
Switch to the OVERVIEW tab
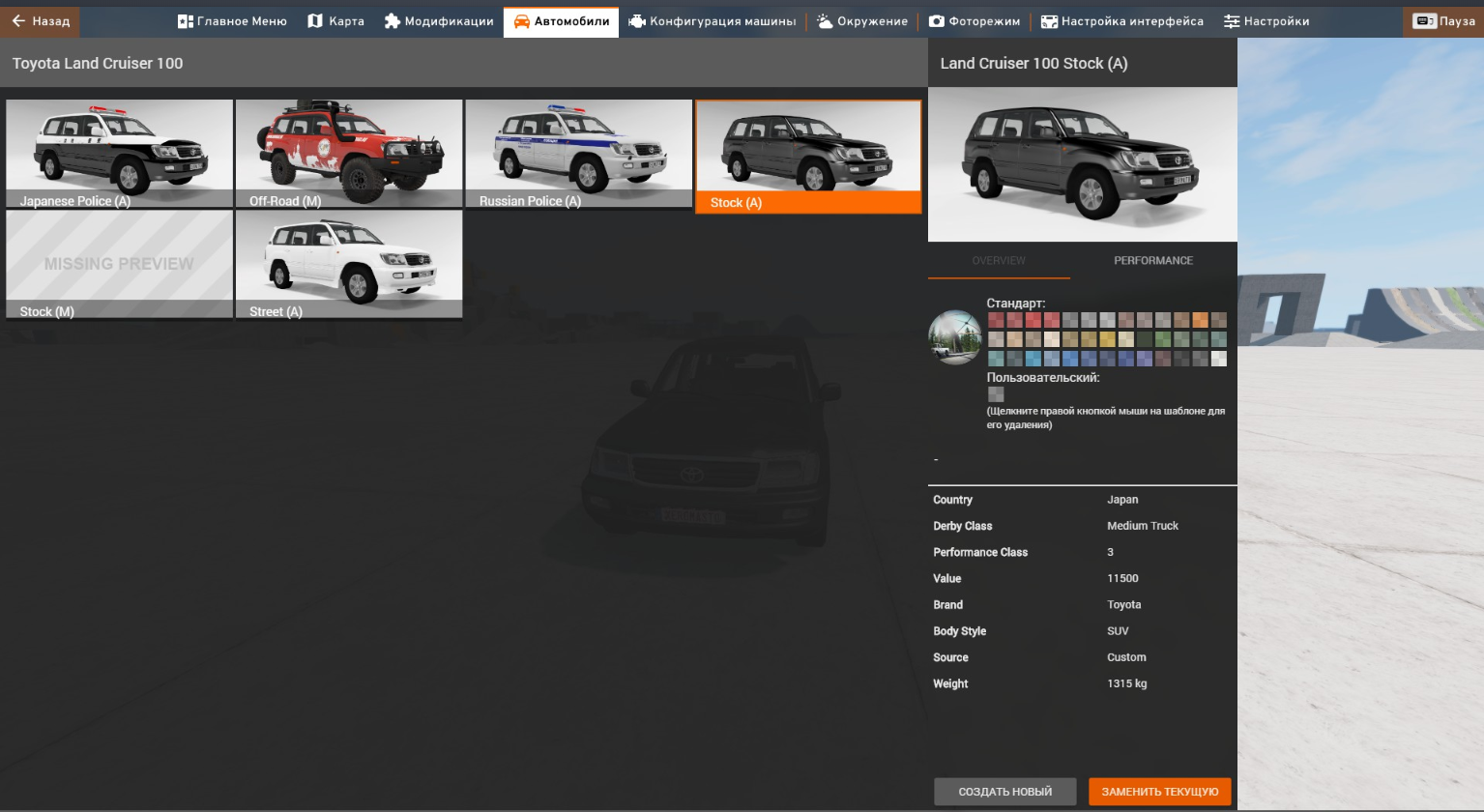click(x=999, y=260)
